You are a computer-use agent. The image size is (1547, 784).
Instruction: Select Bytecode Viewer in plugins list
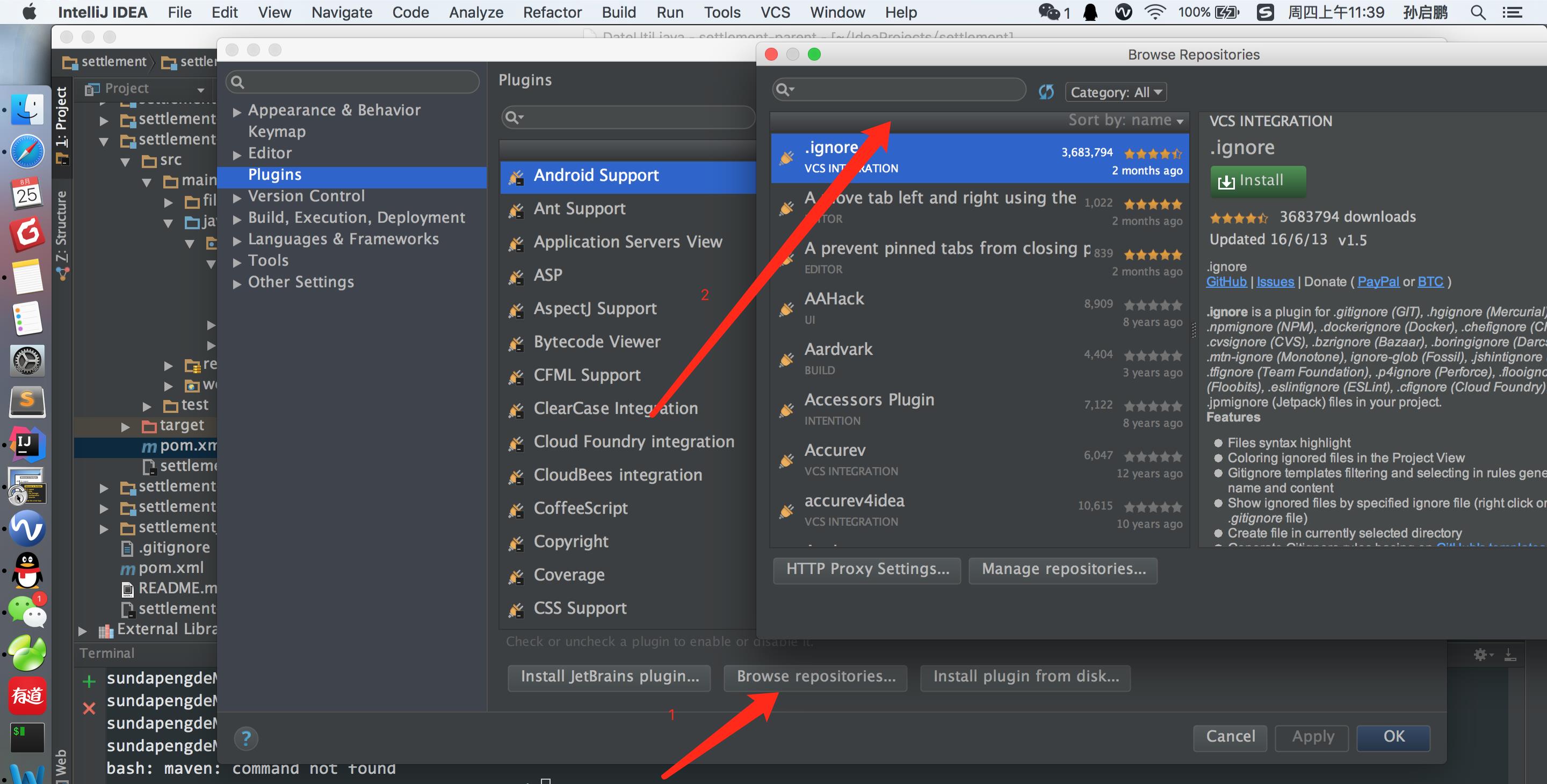tap(627, 342)
